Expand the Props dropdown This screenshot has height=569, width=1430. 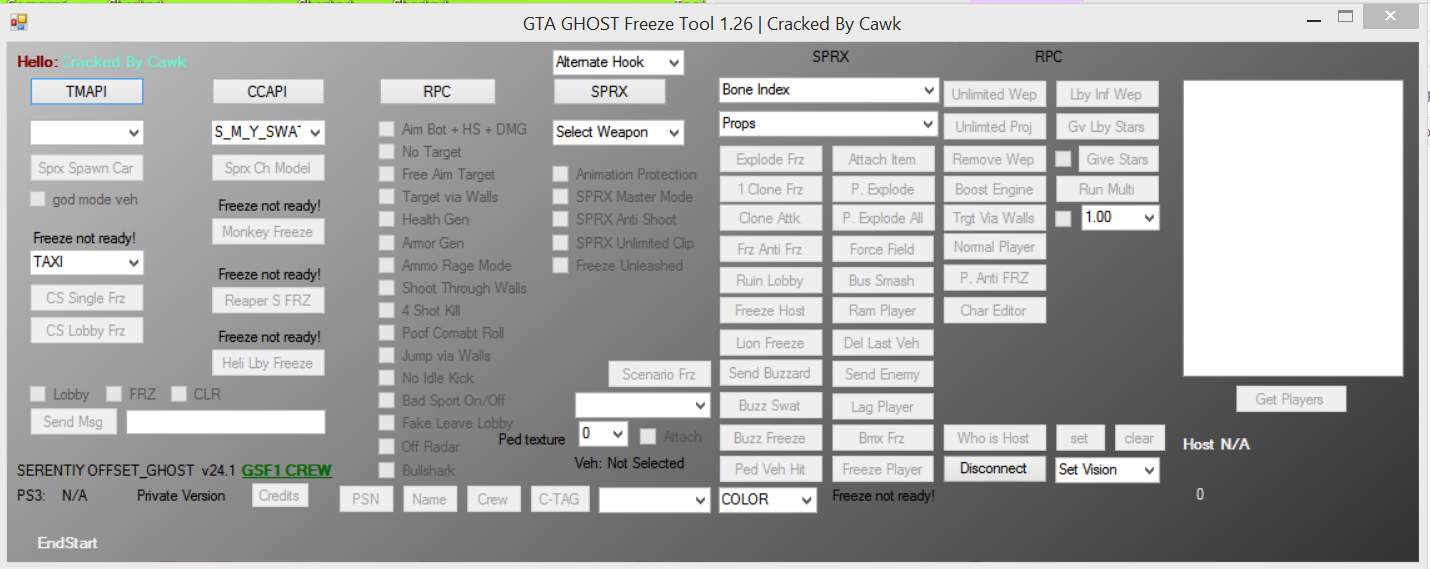click(828, 124)
